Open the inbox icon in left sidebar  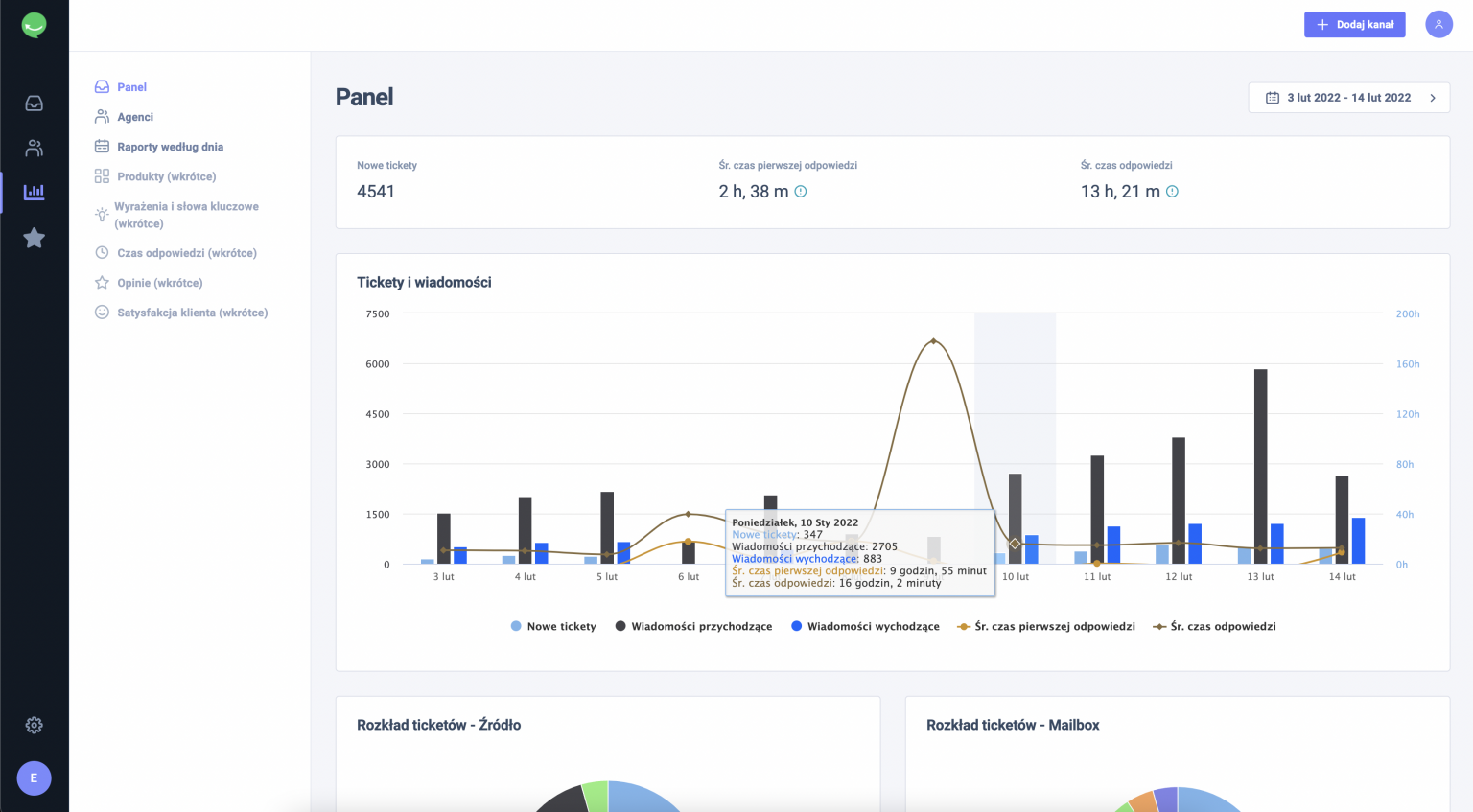coord(34,104)
